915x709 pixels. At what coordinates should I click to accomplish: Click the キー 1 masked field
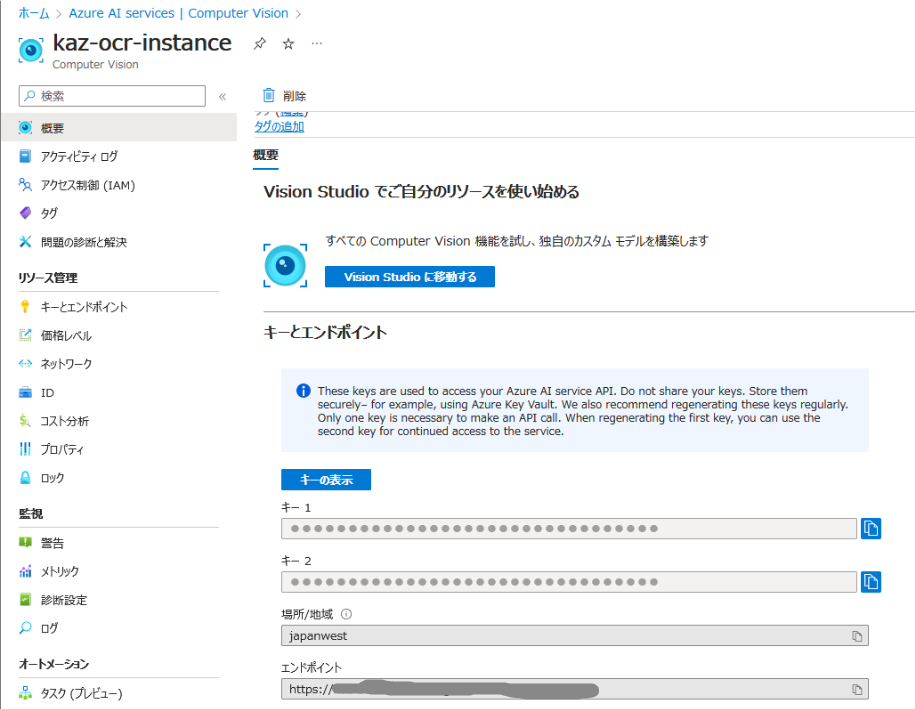coord(569,529)
